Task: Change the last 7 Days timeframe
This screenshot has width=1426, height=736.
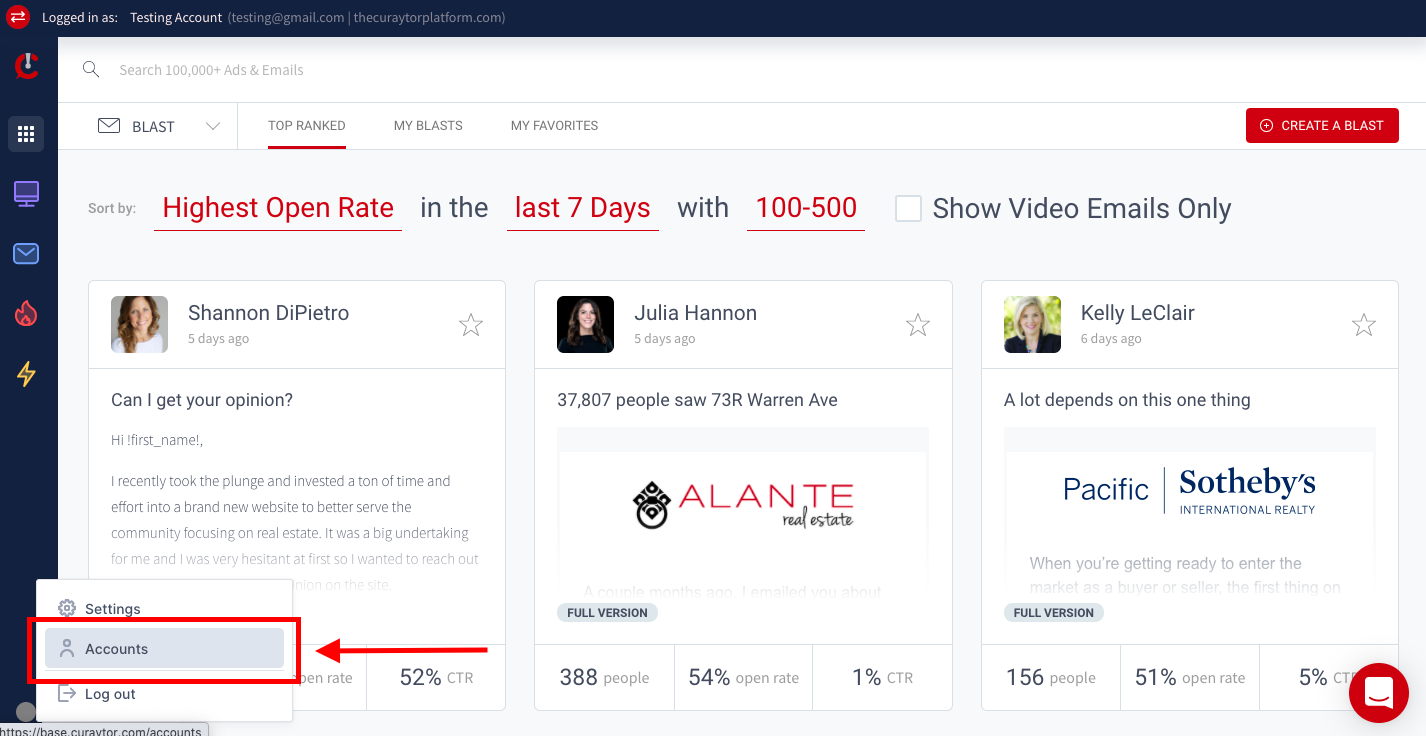Action: tap(583, 208)
